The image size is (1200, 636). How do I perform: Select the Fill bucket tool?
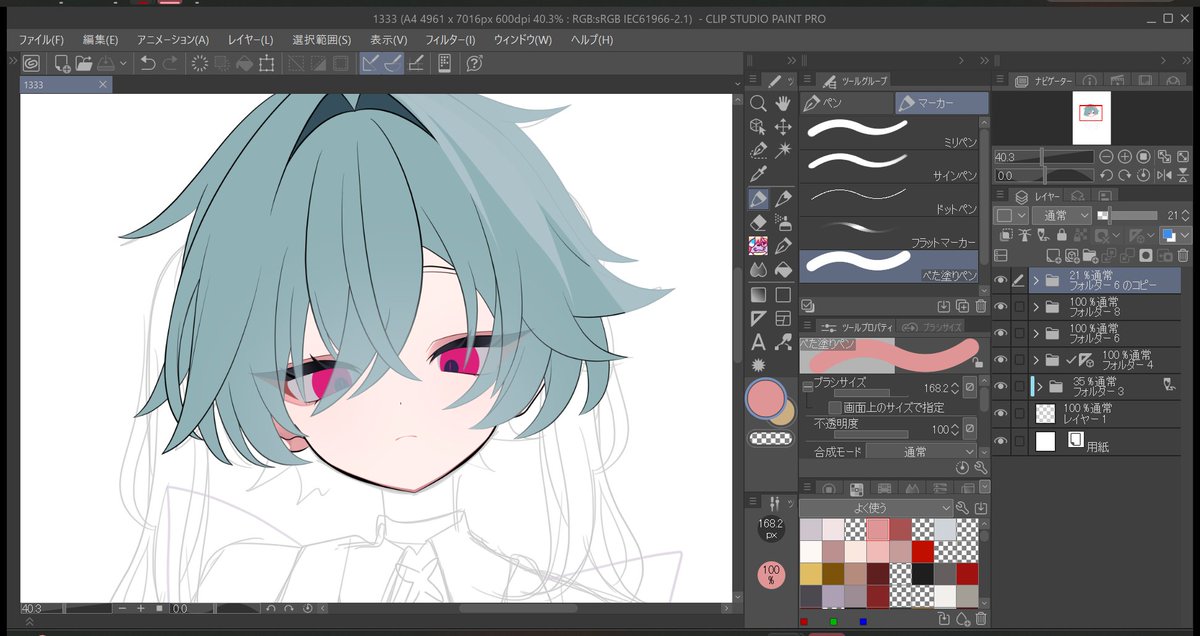(x=783, y=270)
